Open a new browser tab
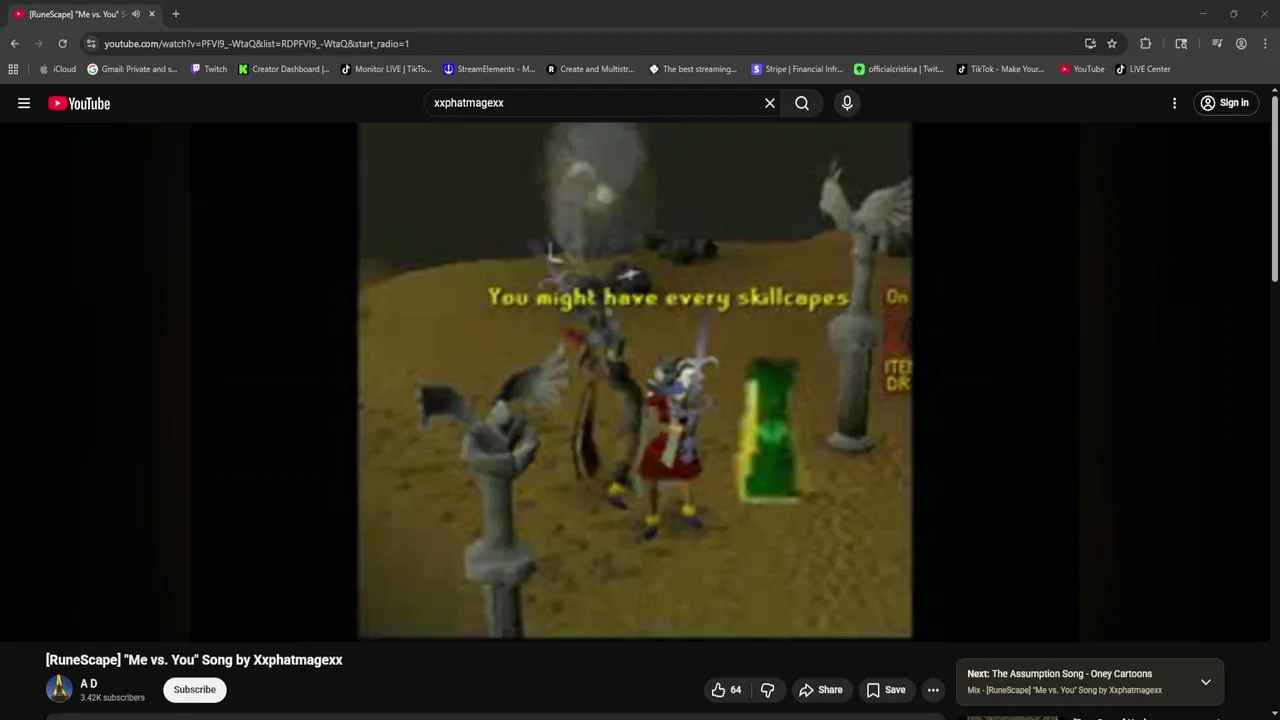The image size is (1280, 720). [176, 14]
